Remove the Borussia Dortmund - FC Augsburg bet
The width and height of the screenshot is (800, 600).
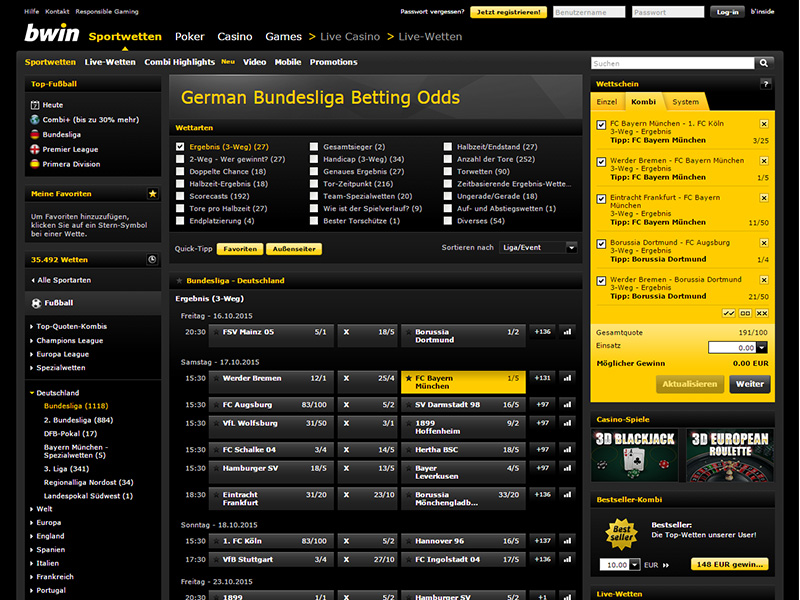pos(764,243)
